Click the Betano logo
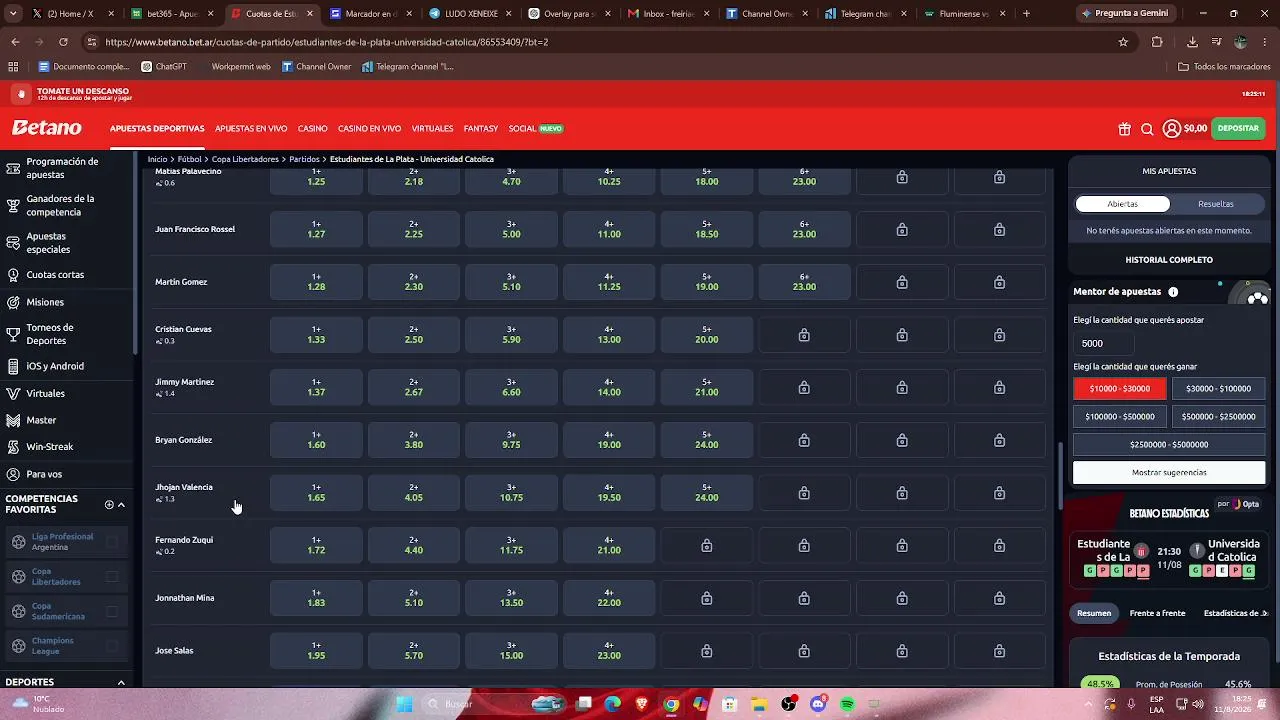The width and height of the screenshot is (1280, 720). 47,128
